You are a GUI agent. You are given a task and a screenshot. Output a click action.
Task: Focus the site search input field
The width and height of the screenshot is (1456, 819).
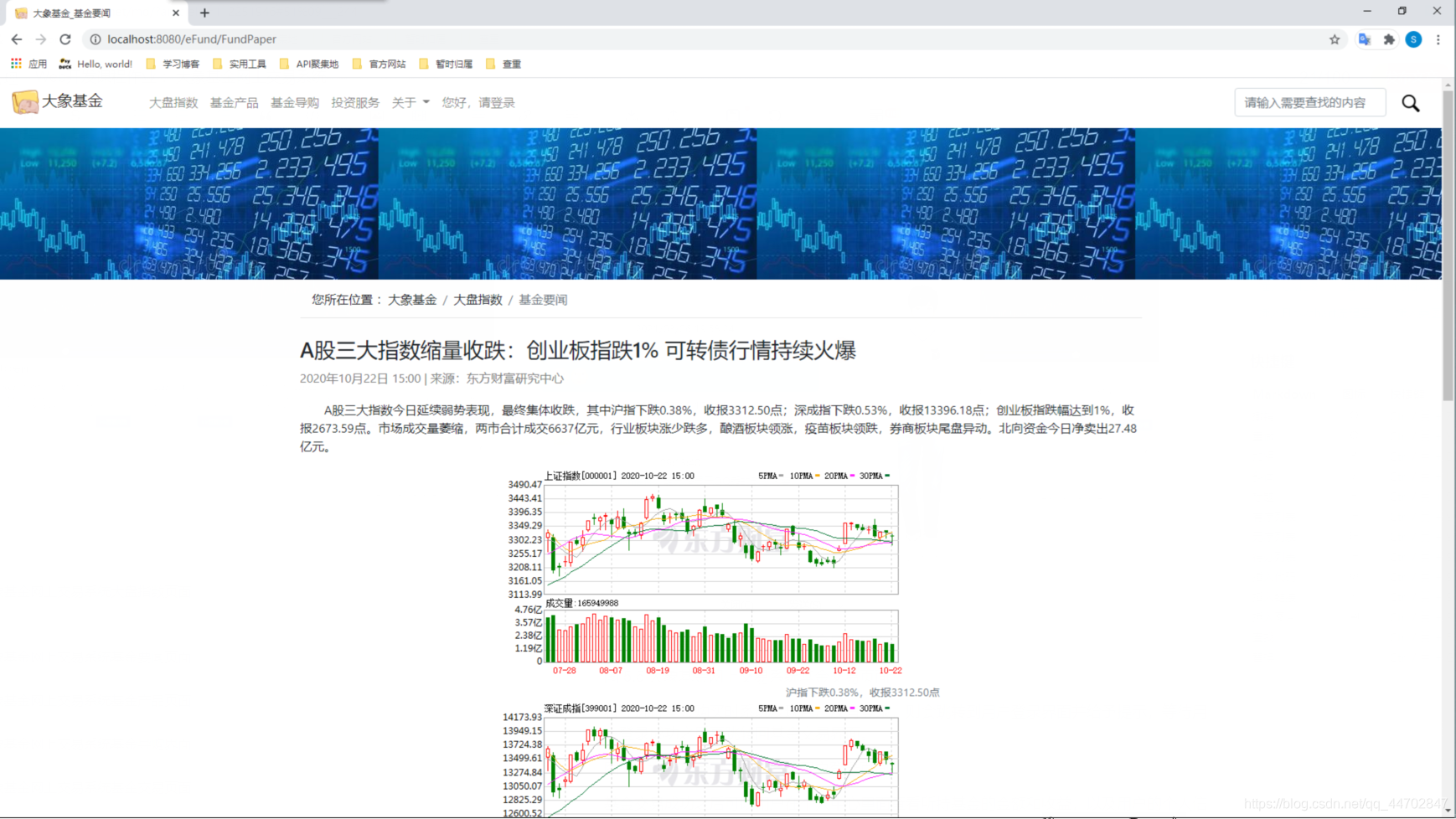pyautogui.click(x=1309, y=102)
